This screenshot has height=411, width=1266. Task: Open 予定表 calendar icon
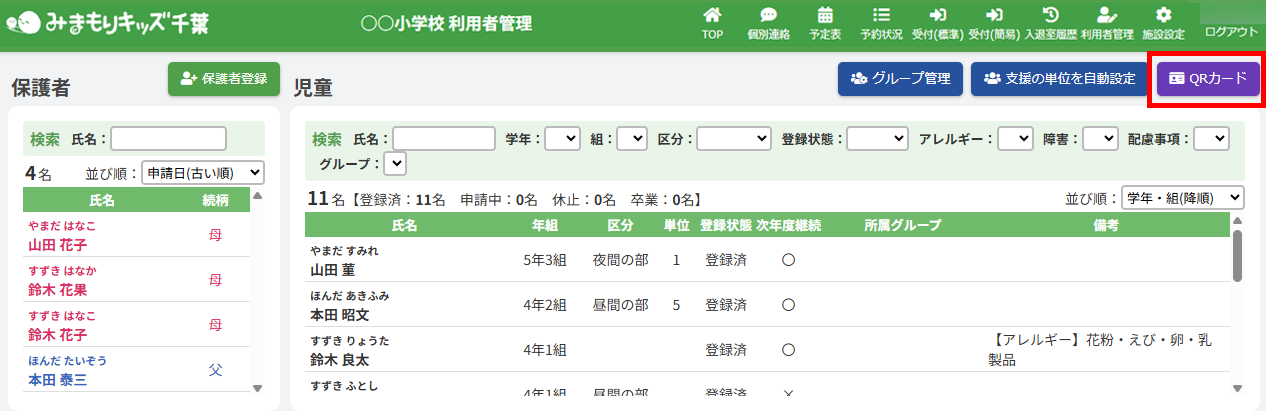(825, 16)
